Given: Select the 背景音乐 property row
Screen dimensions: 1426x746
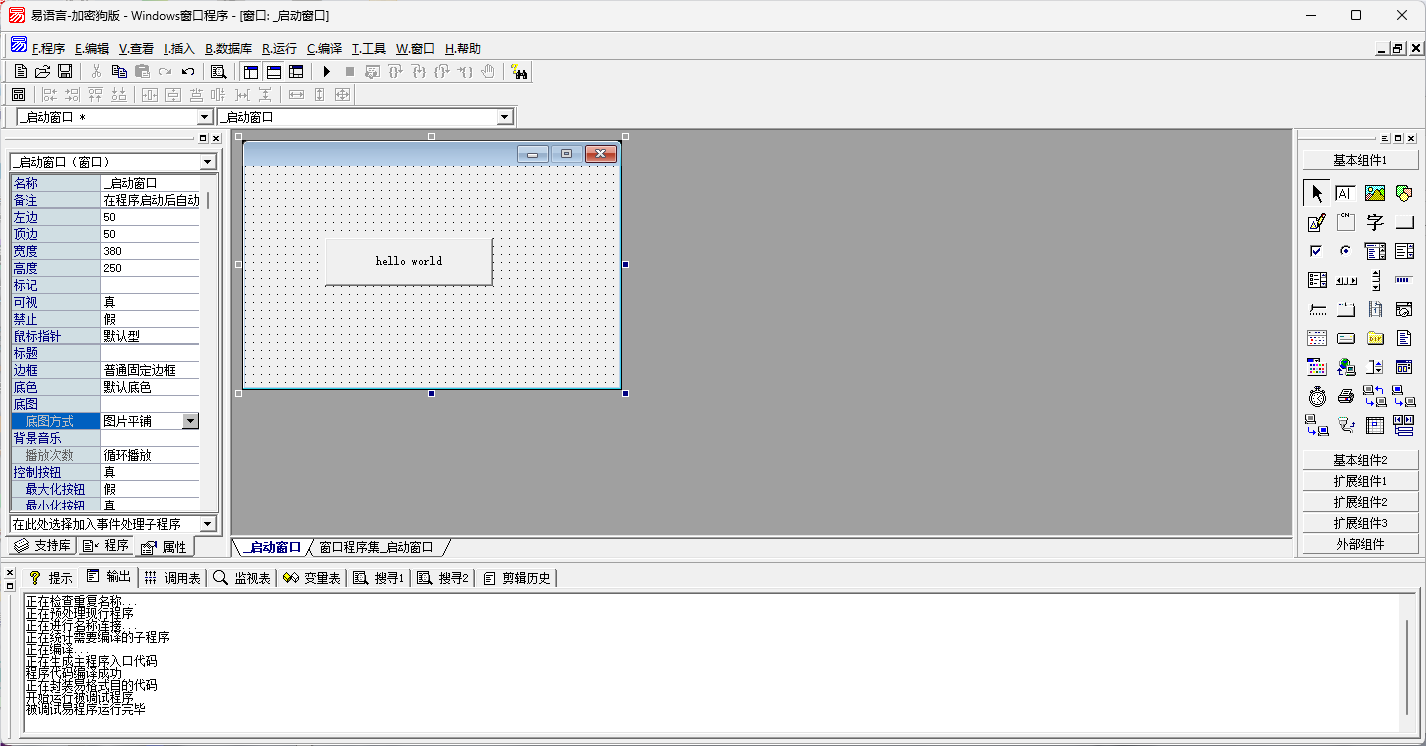Looking at the screenshot, I should pos(105,438).
